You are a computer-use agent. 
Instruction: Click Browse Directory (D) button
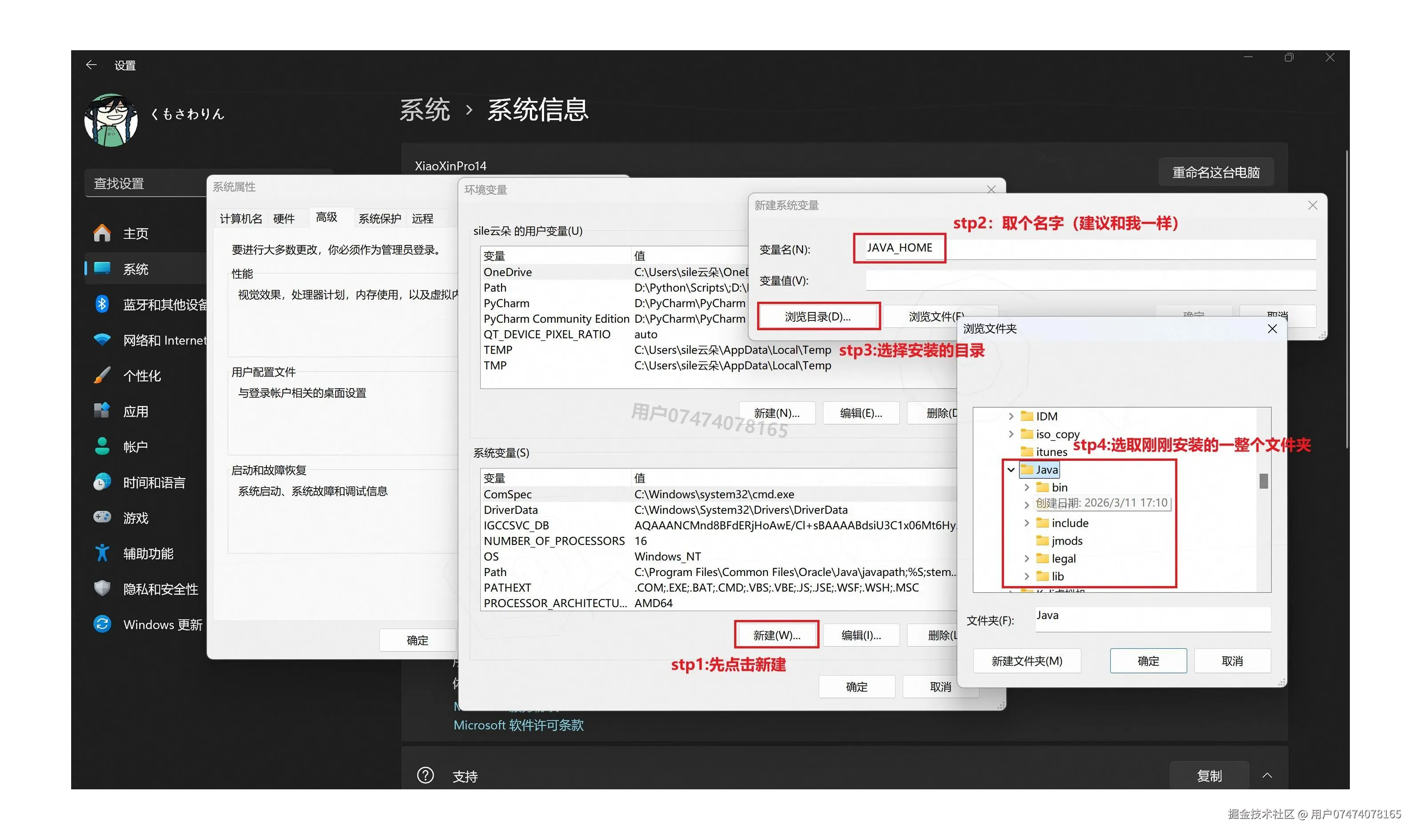[818, 316]
